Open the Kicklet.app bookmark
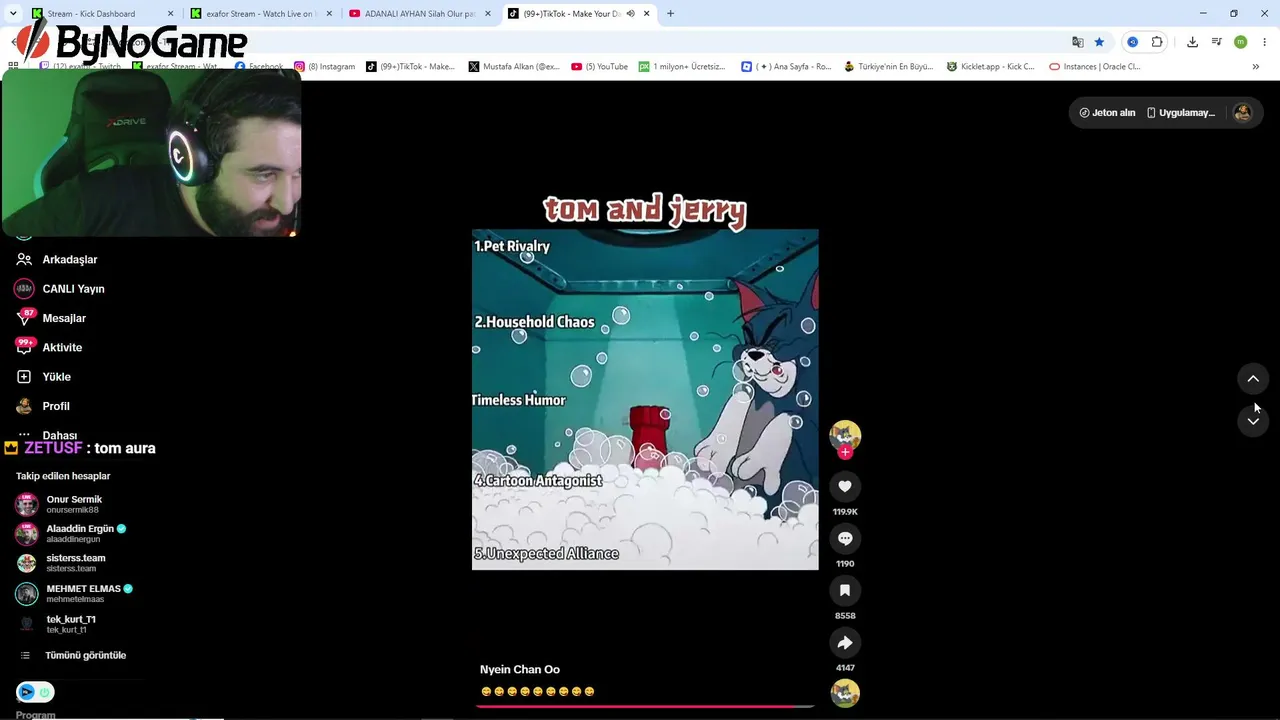 pos(990,67)
